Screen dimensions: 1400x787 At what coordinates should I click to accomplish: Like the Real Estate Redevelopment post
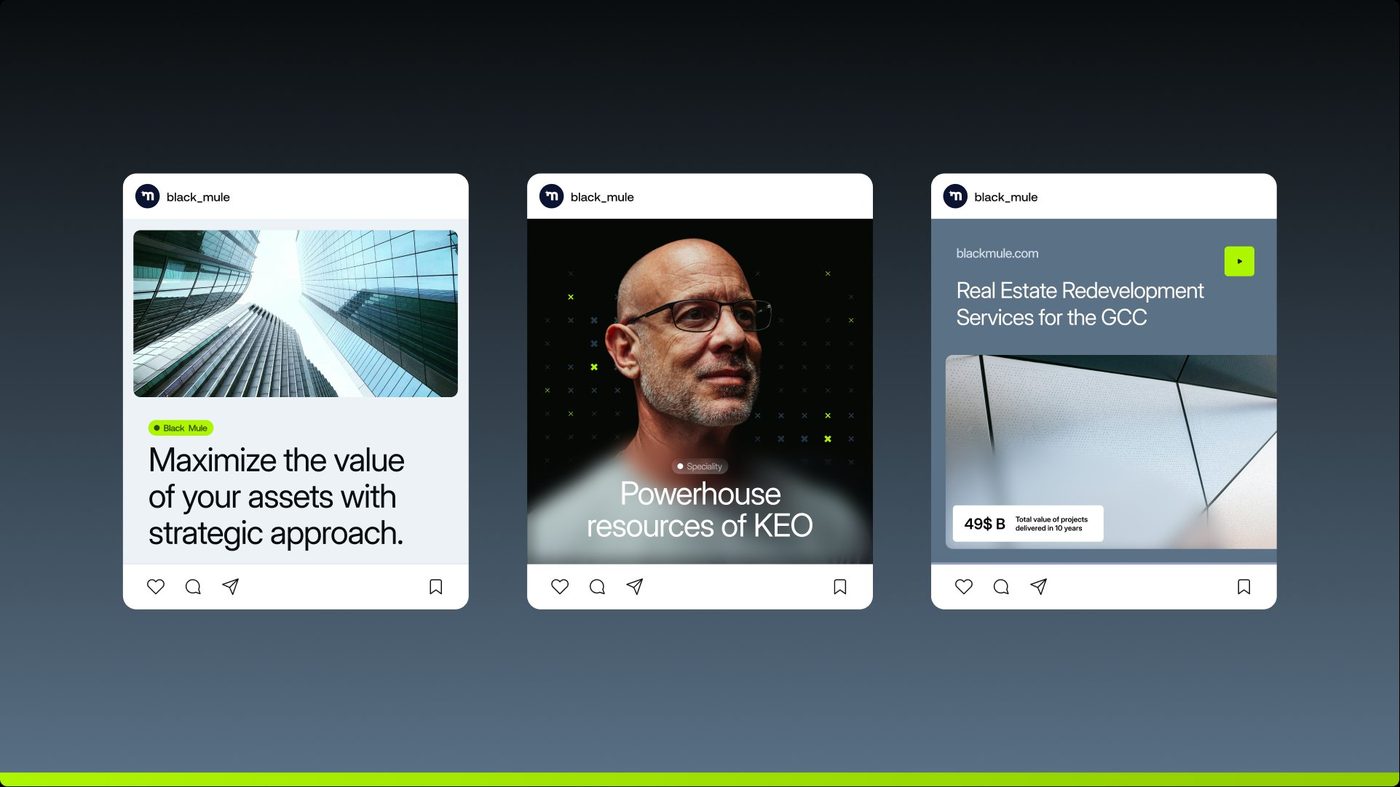964,587
